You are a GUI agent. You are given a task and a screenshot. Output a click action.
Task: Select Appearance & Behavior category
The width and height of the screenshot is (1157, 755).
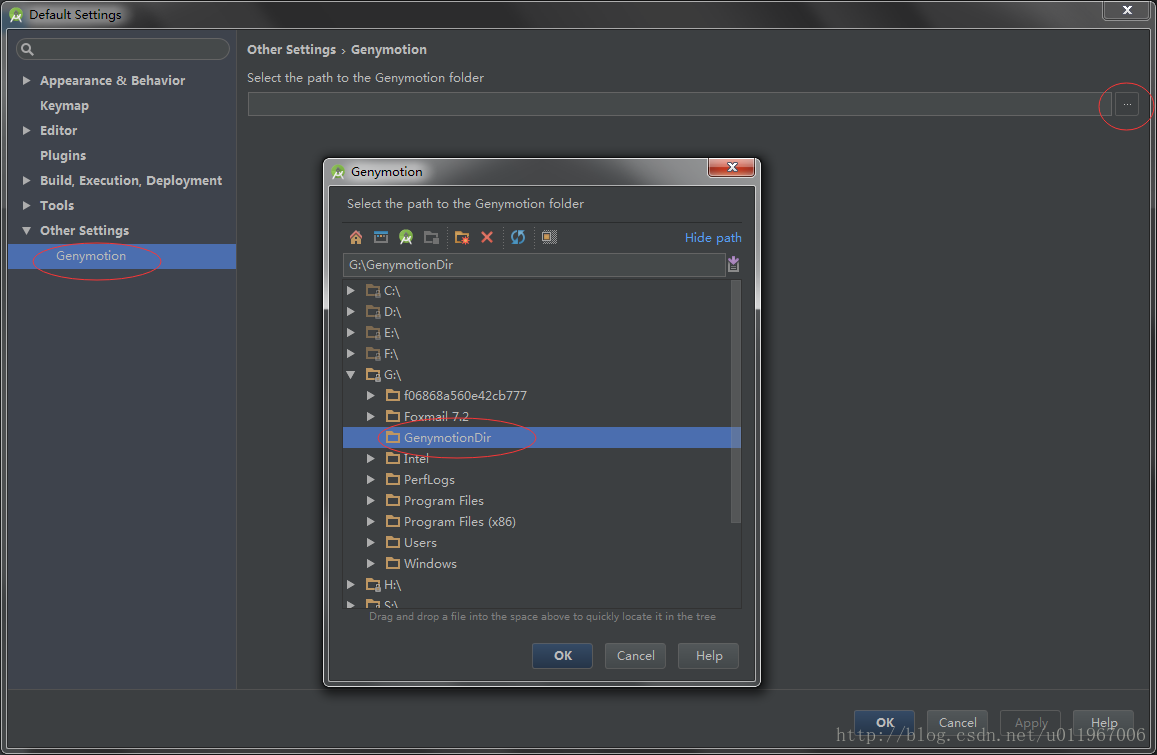click(x=112, y=80)
